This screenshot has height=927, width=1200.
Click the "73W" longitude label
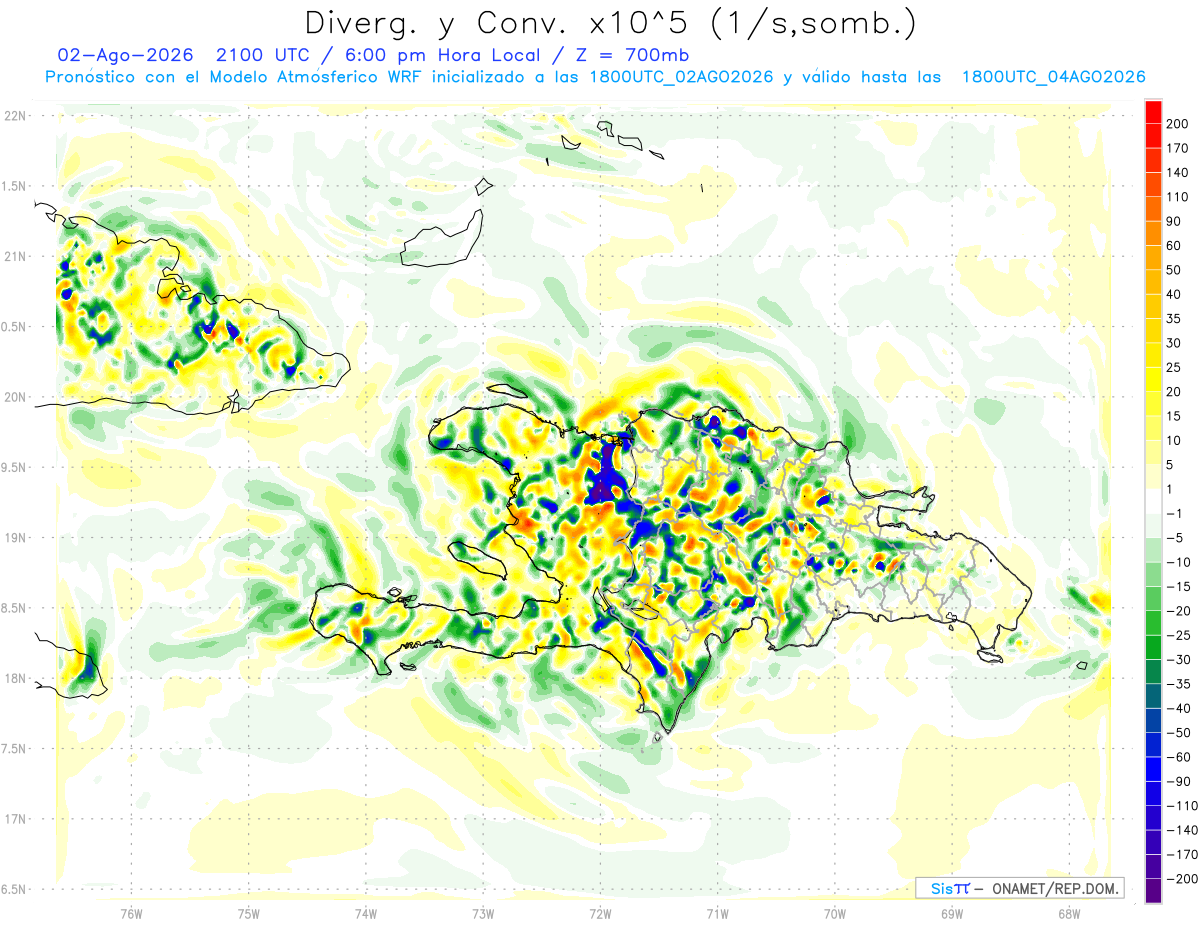coord(483,914)
